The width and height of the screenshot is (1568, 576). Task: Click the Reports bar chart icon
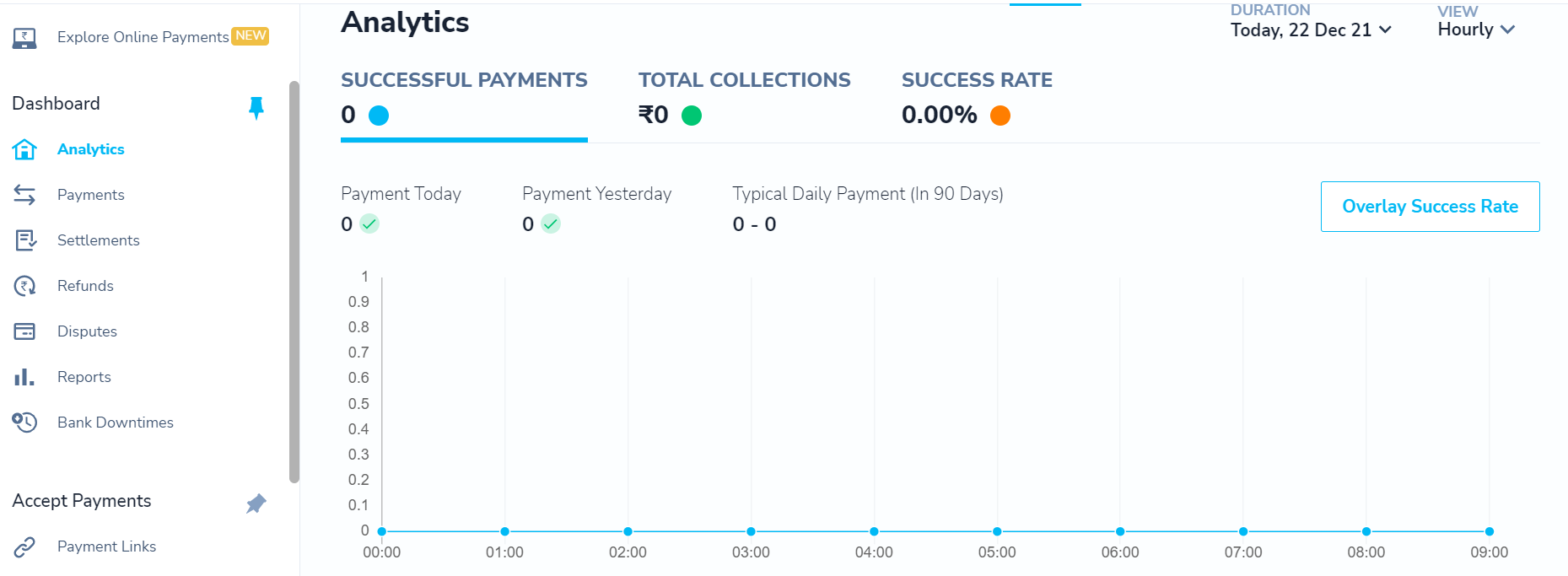click(24, 377)
